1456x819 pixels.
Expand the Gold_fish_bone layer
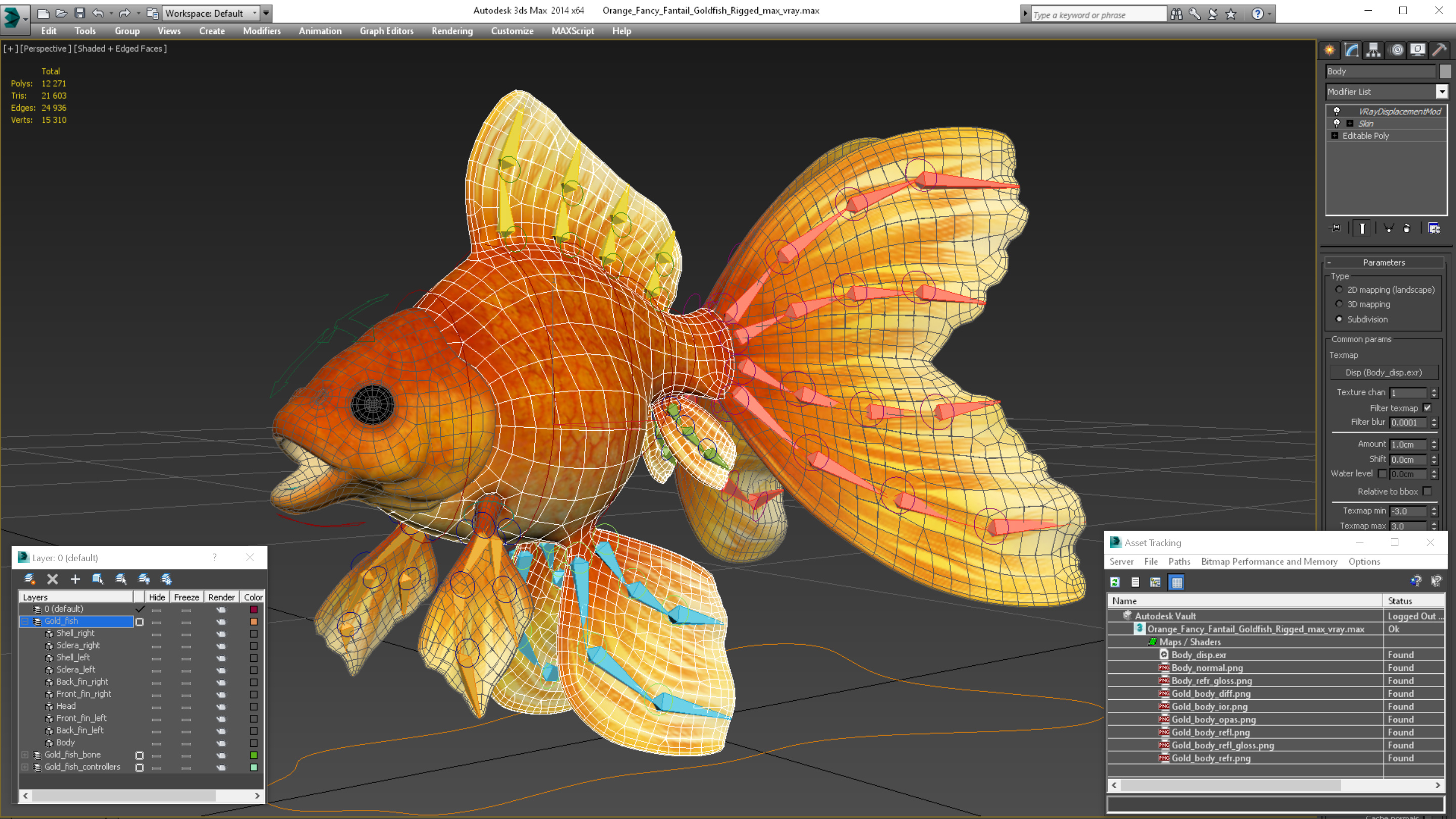click(x=25, y=755)
